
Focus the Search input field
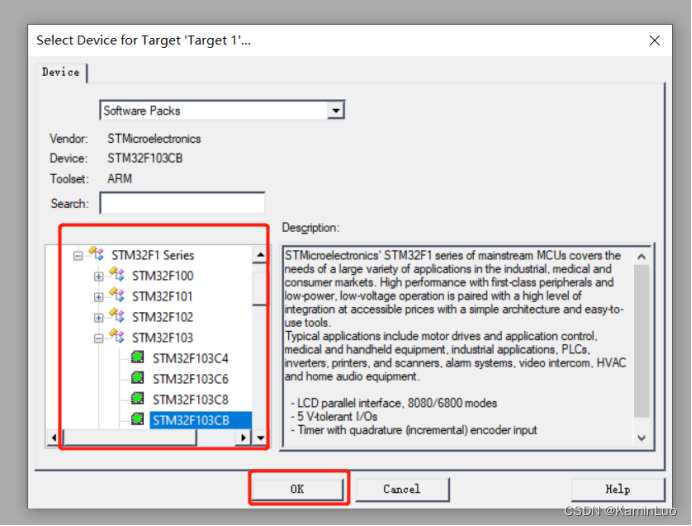click(x=182, y=203)
